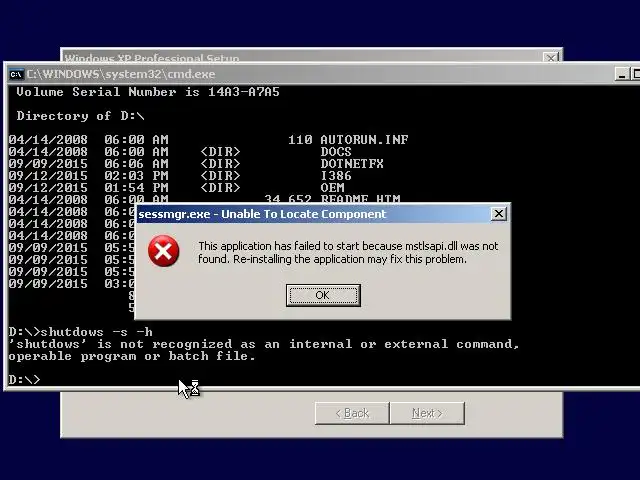Click the DOCS directory entry

coord(336,152)
